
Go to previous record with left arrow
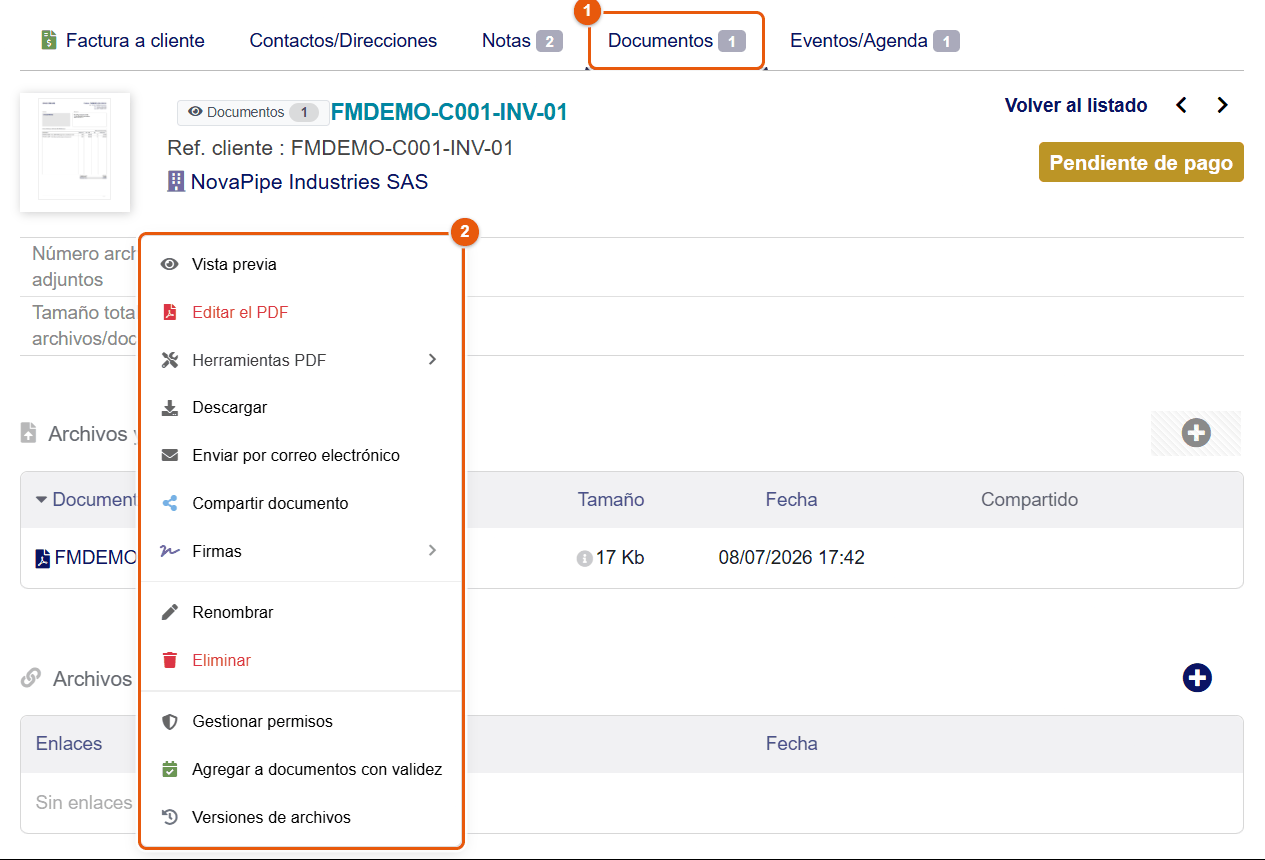[x=1181, y=105]
